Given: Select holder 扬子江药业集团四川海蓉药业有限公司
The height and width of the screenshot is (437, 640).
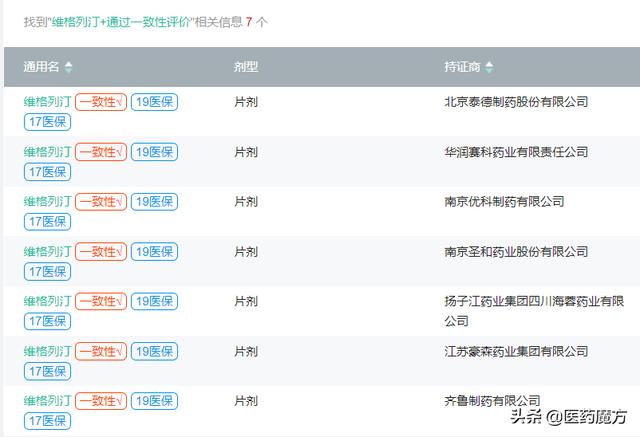Looking at the screenshot, I should (534, 311).
